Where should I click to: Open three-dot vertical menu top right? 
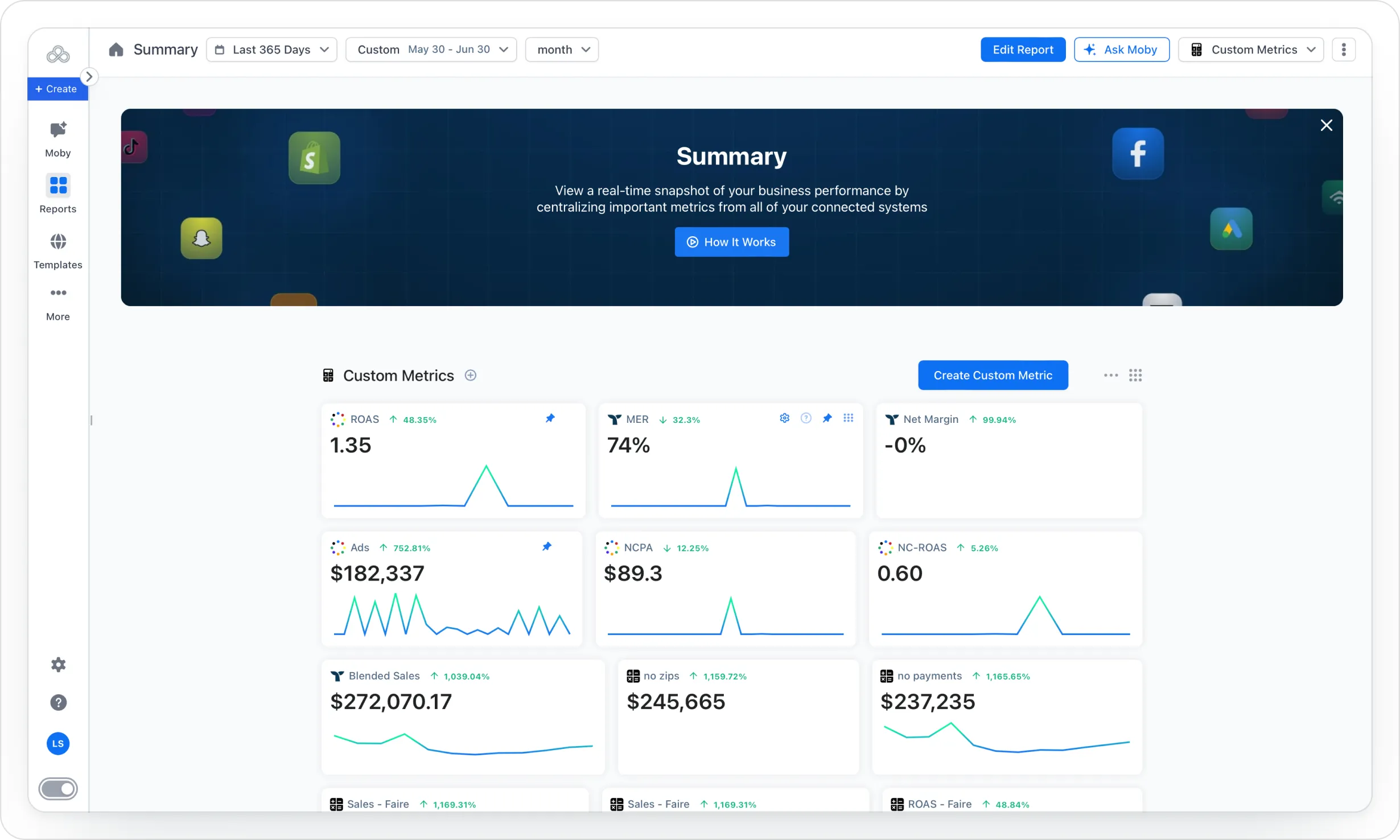[1344, 50]
